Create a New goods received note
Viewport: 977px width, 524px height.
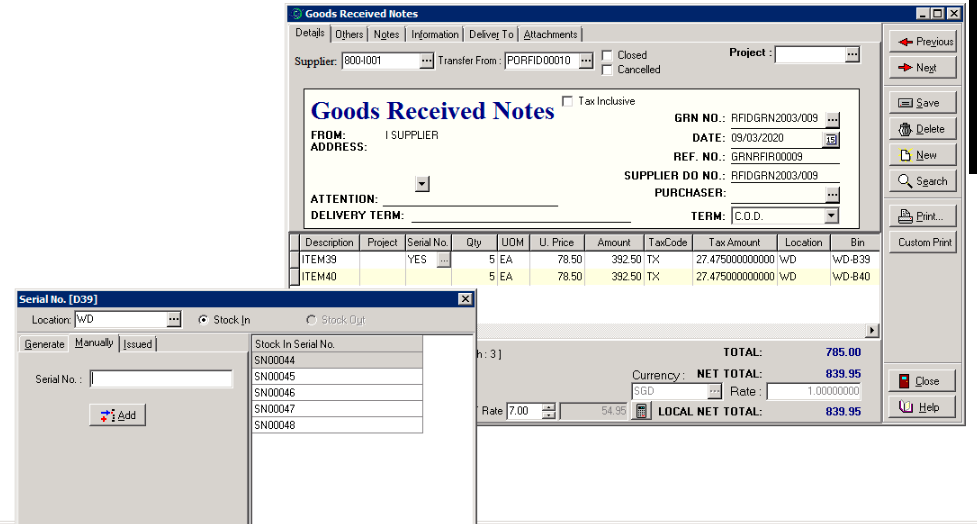pos(923,155)
